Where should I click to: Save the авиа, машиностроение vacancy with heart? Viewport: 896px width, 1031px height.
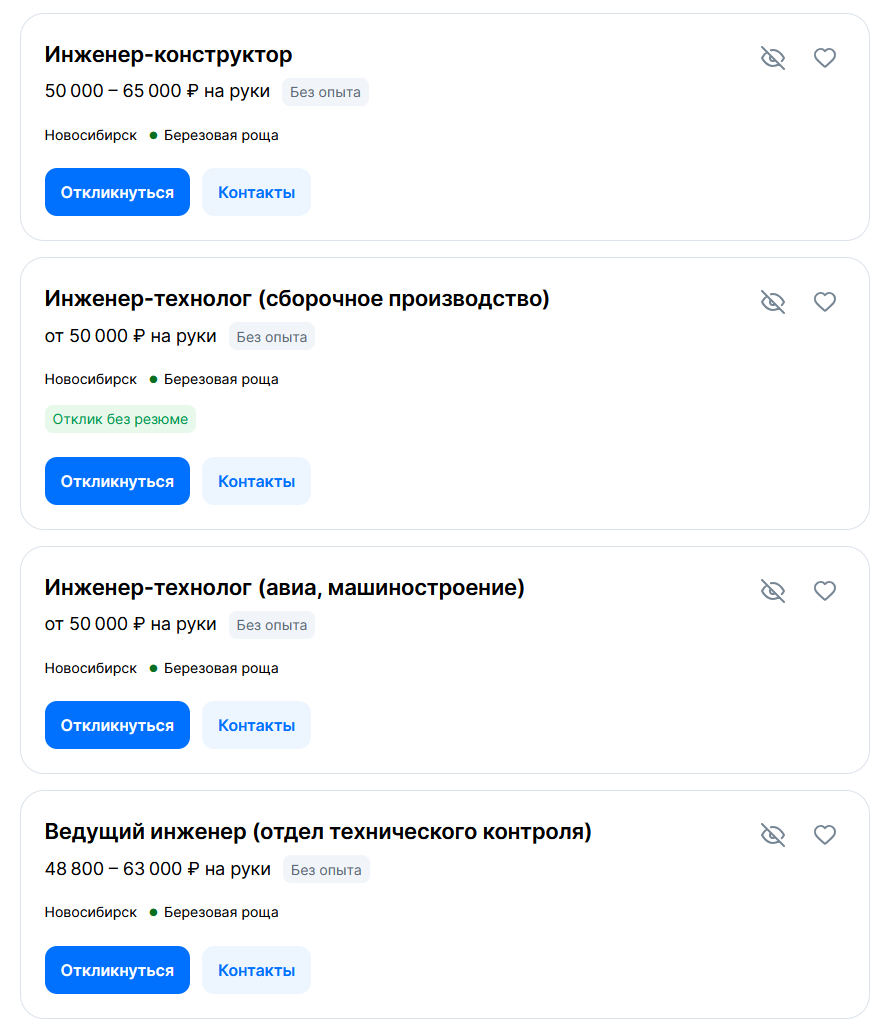(x=824, y=591)
